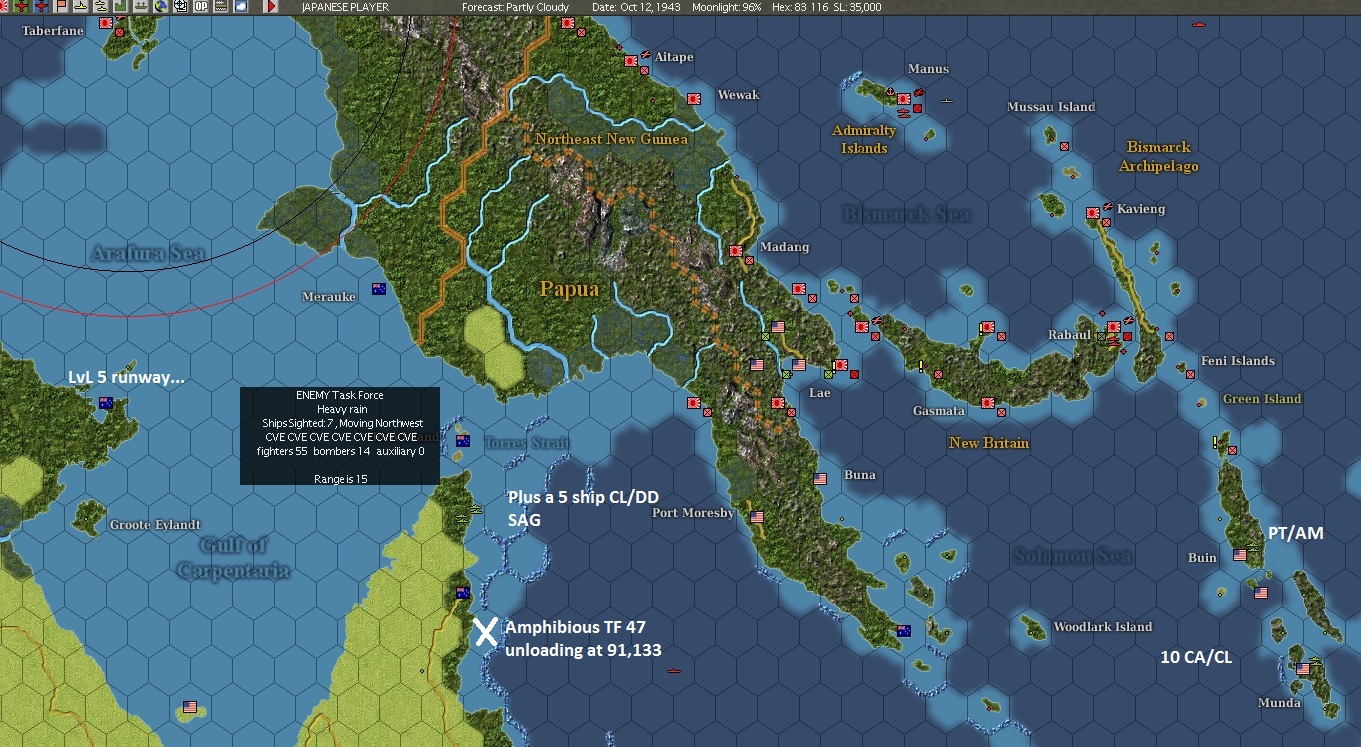The image size is (1361, 747).
Task: Select the Japanese base flag at Aitape
Action: (x=631, y=61)
